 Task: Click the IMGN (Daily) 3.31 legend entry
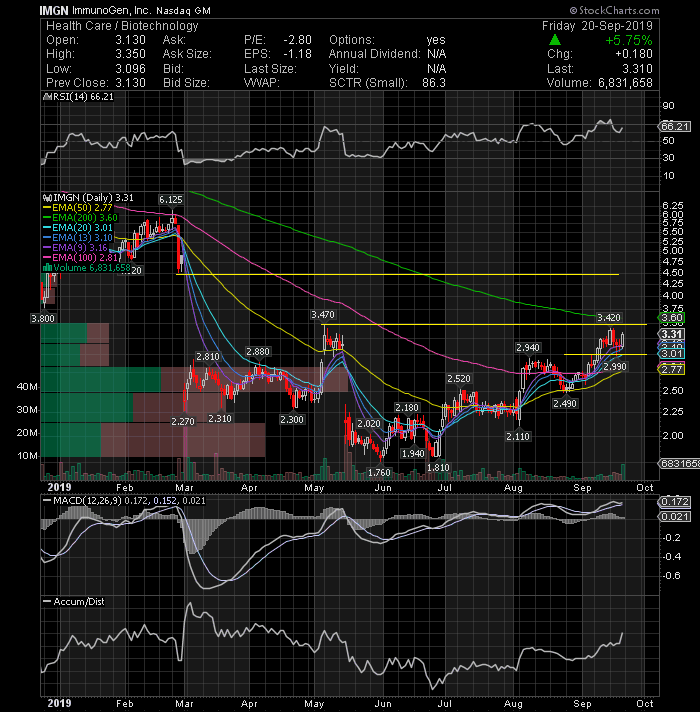(x=89, y=198)
